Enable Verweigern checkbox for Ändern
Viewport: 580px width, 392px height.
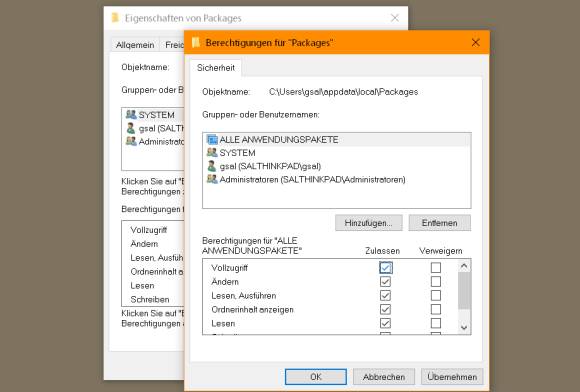(x=436, y=281)
